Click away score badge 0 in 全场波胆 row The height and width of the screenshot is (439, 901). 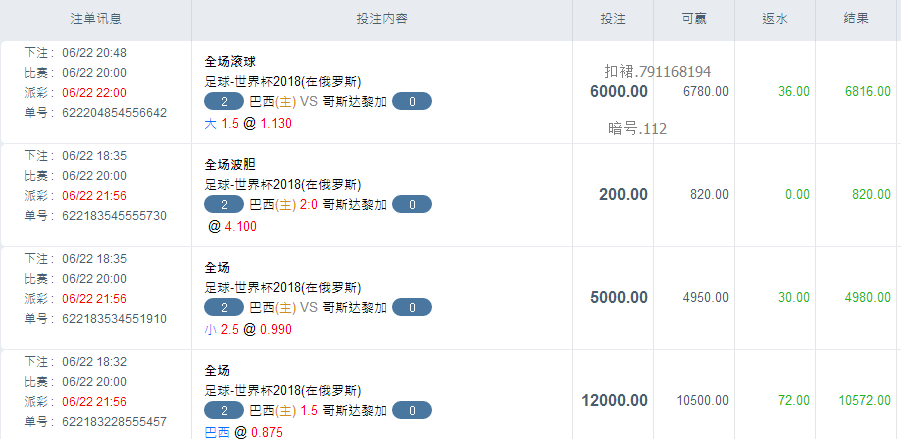[x=412, y=204]
